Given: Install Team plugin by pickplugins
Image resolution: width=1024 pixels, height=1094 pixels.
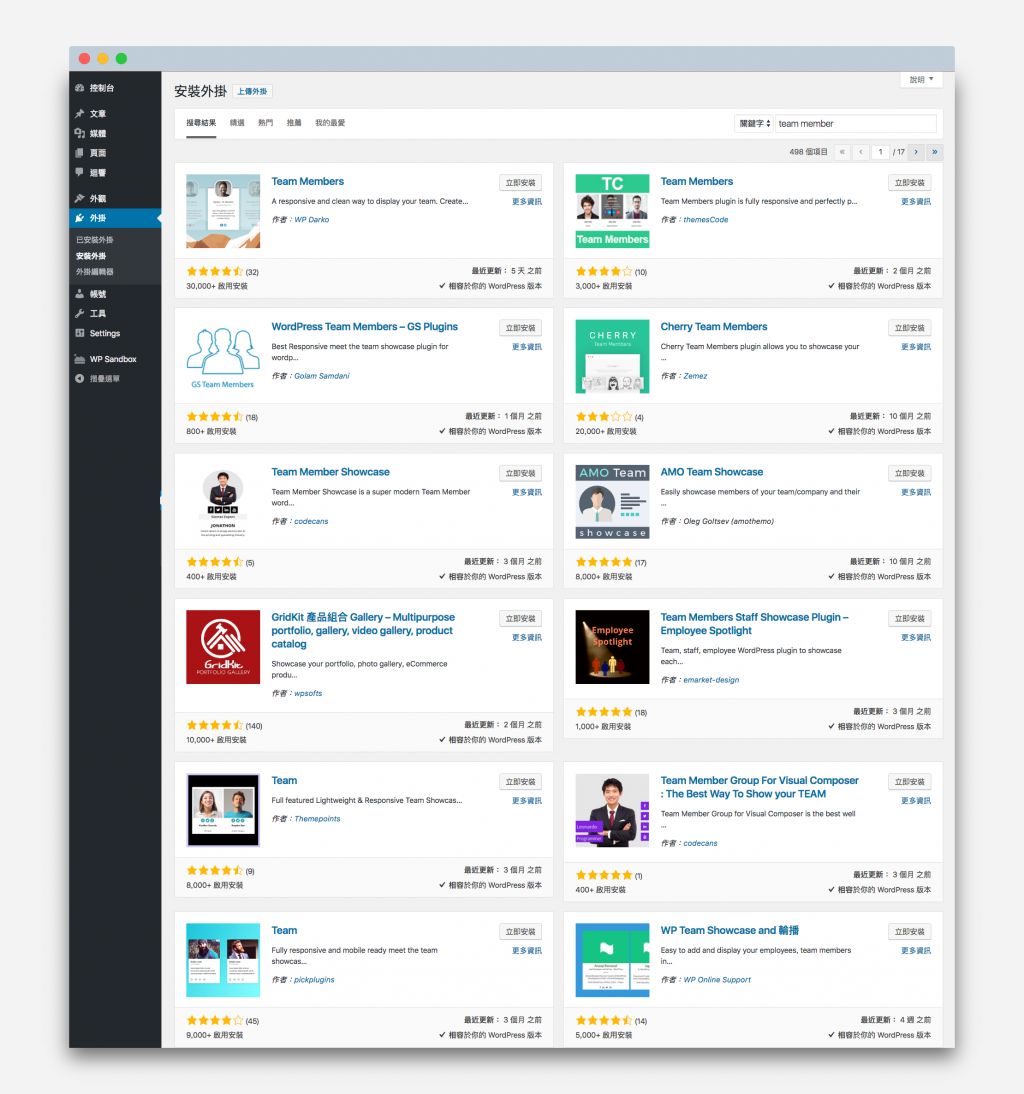Looking at the screenshot, I should point(520,931).
